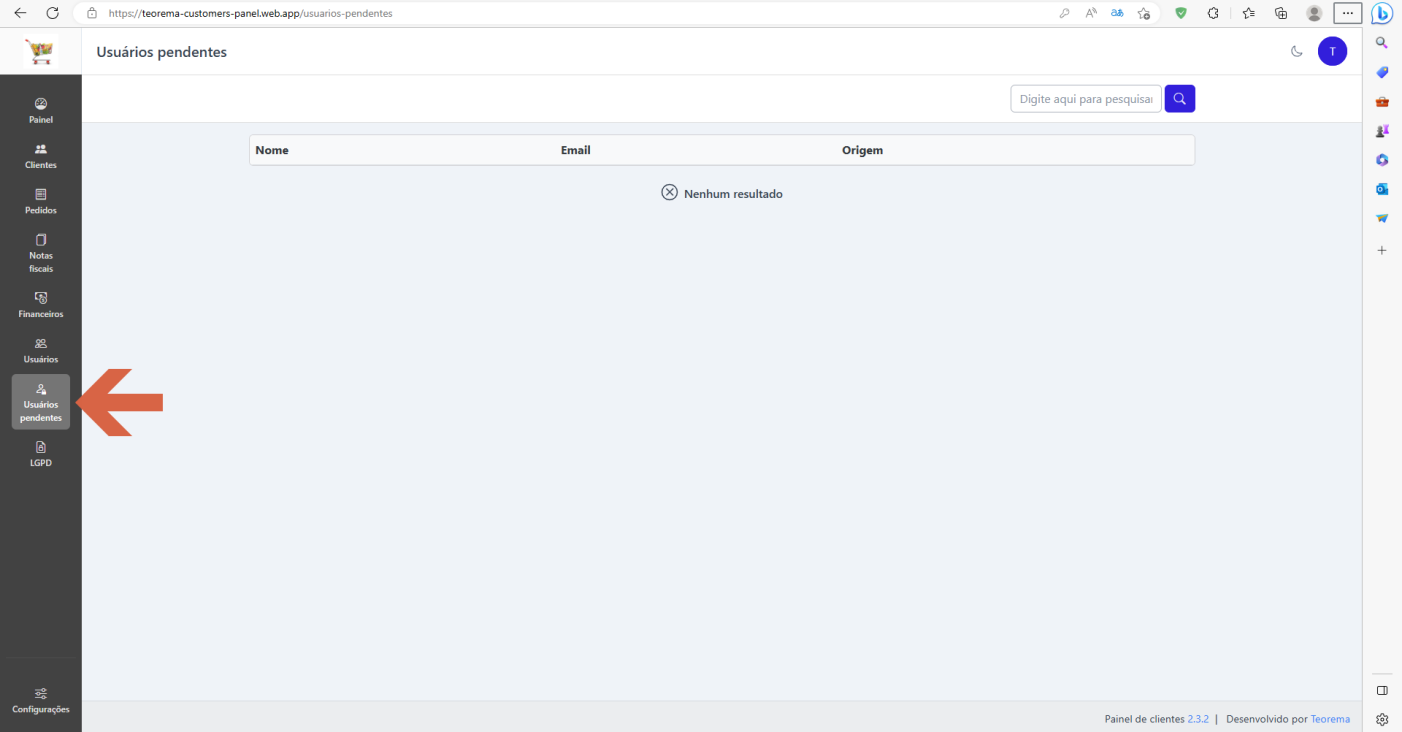Viewport: 1402px width, 732px height.
Task: Click the Nome column header
Action: (x=272, y=150)
